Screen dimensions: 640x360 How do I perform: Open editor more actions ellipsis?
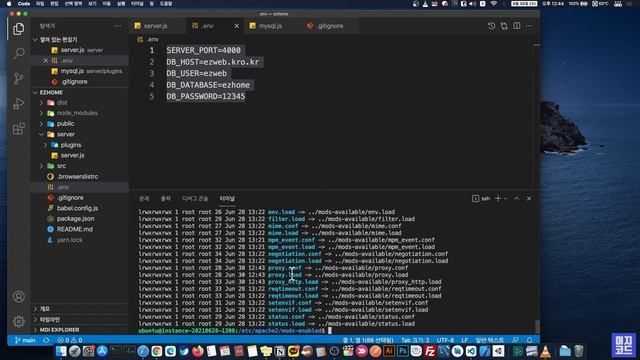pyautogui.click(x=529, y=26)
